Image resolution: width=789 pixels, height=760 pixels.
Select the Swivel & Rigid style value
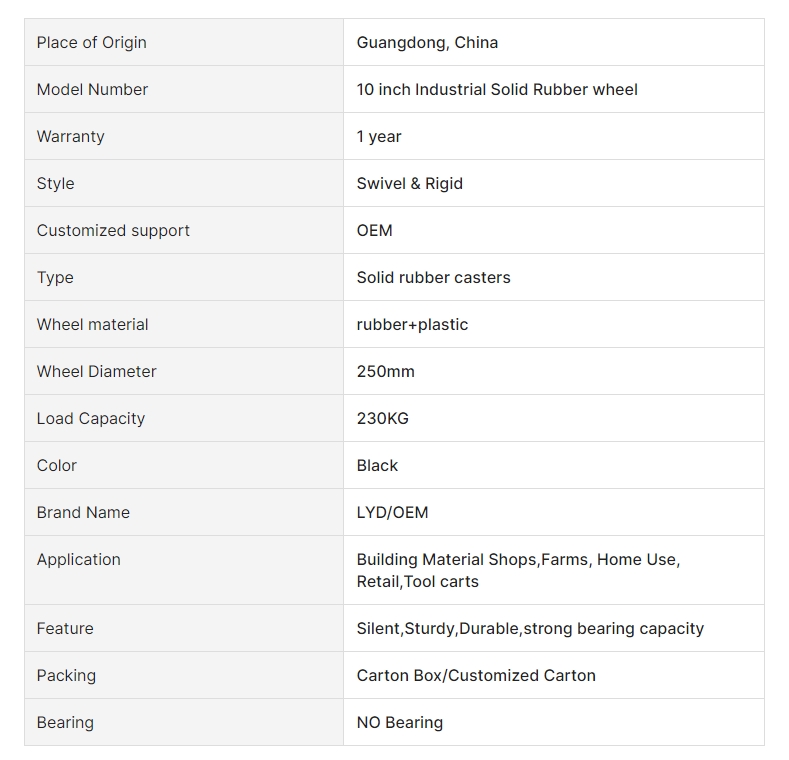(410, 184)
